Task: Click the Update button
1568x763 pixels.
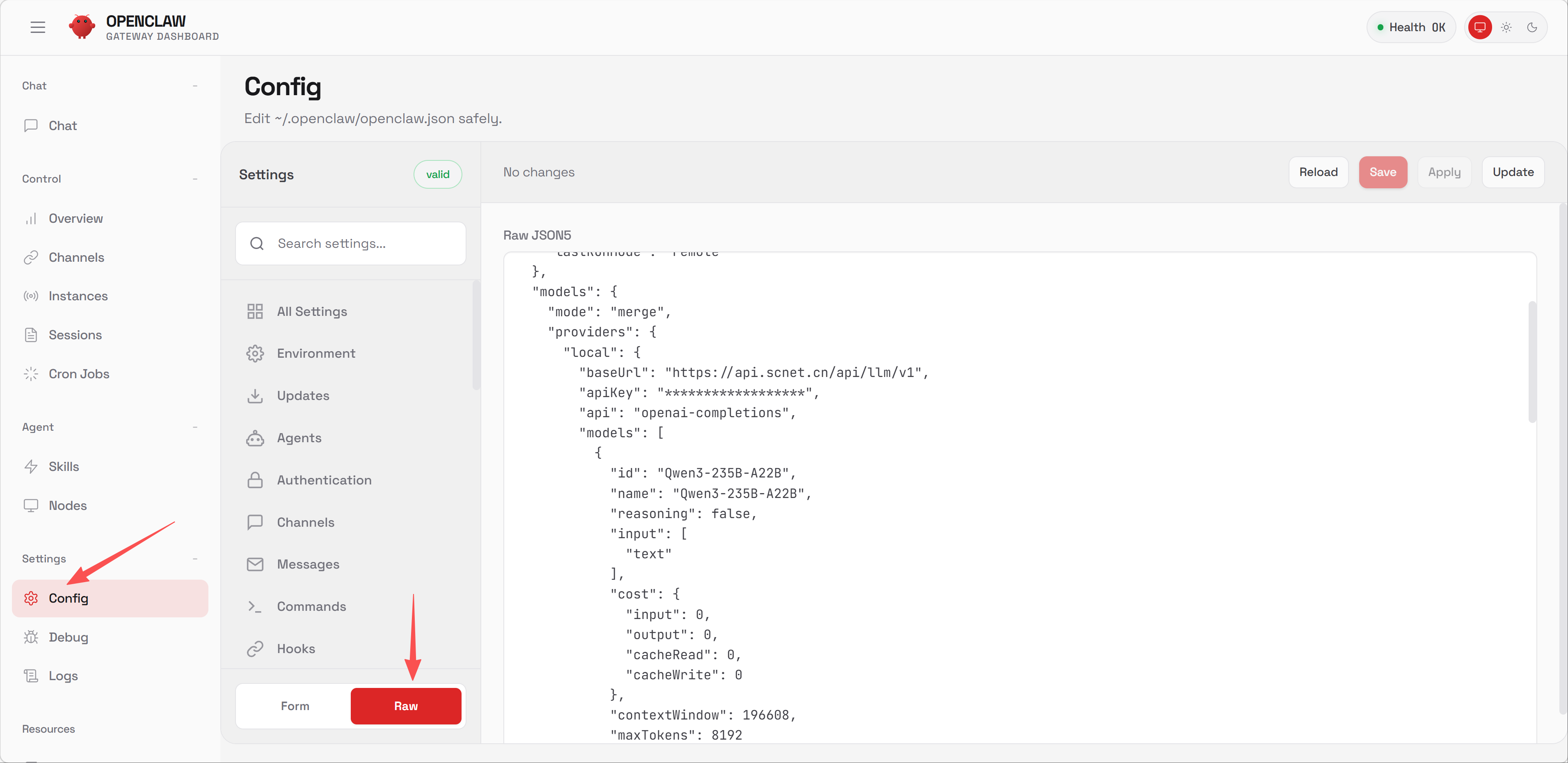Action: [x=1513, y=172]
